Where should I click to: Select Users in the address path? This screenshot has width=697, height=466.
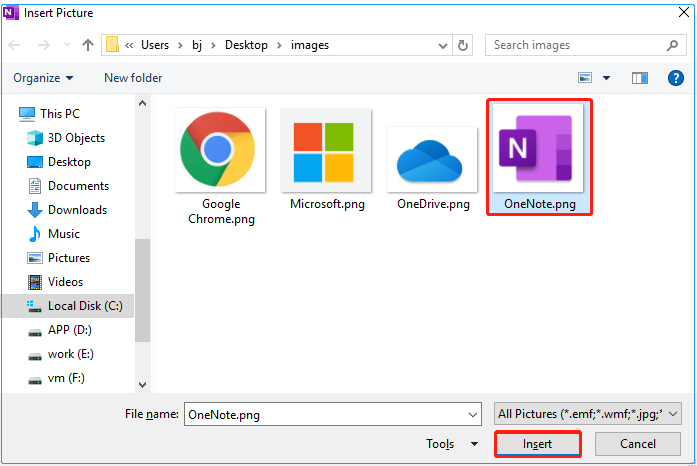(155, 45)
